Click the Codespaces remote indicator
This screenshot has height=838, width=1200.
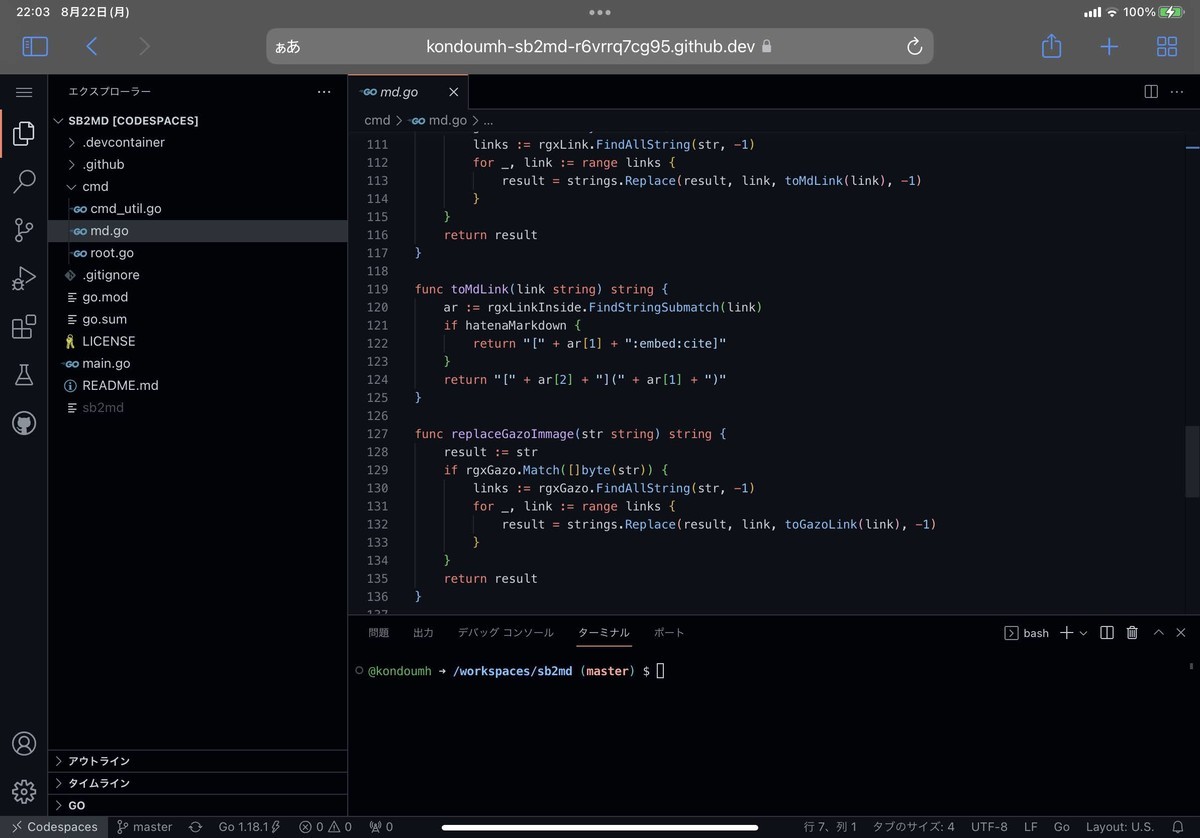[54, 827]
